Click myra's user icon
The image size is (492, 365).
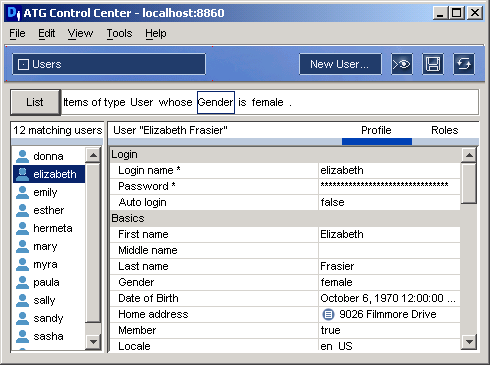(22, 264)
